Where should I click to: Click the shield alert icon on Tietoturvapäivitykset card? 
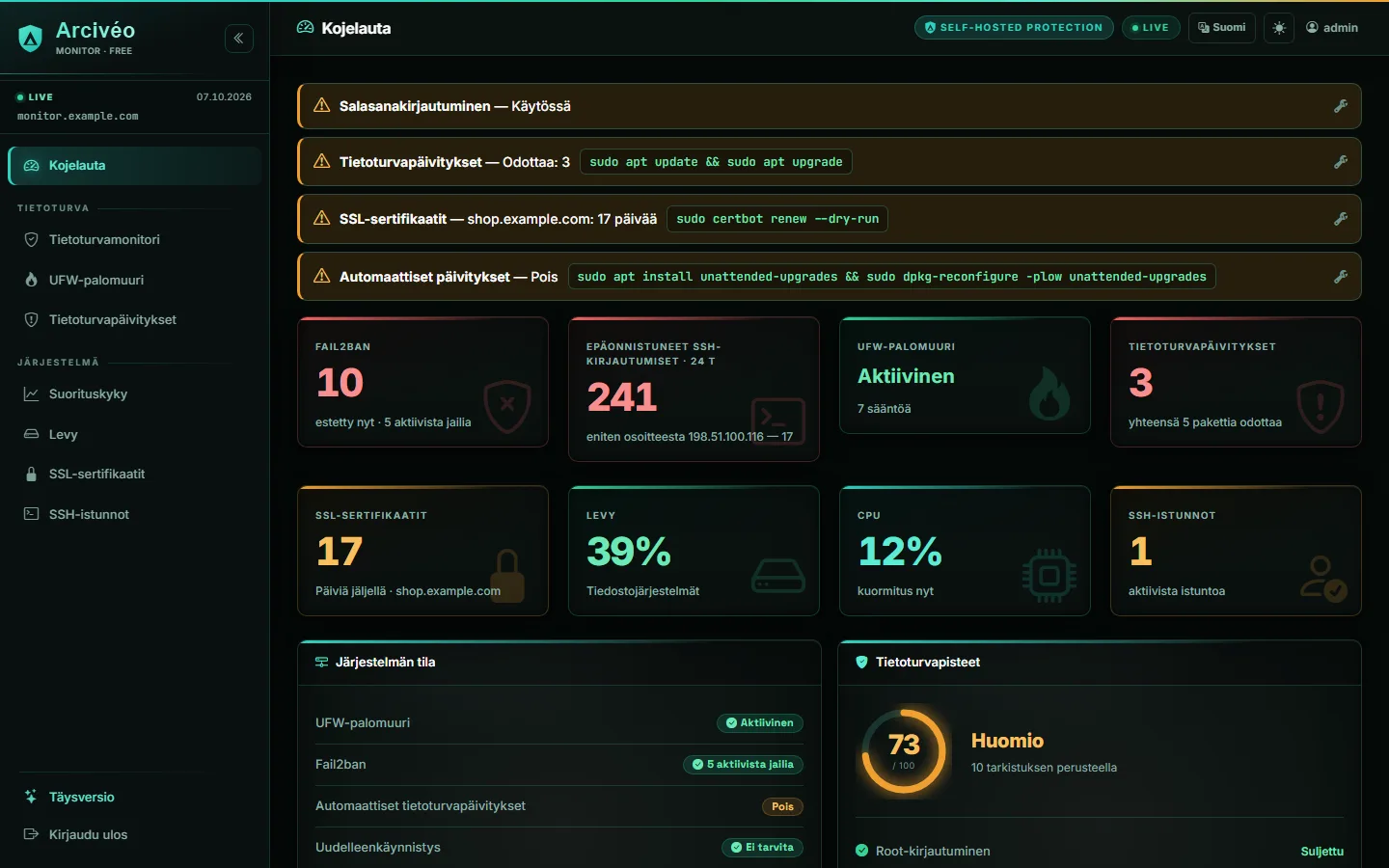(x=1321, y=406)
